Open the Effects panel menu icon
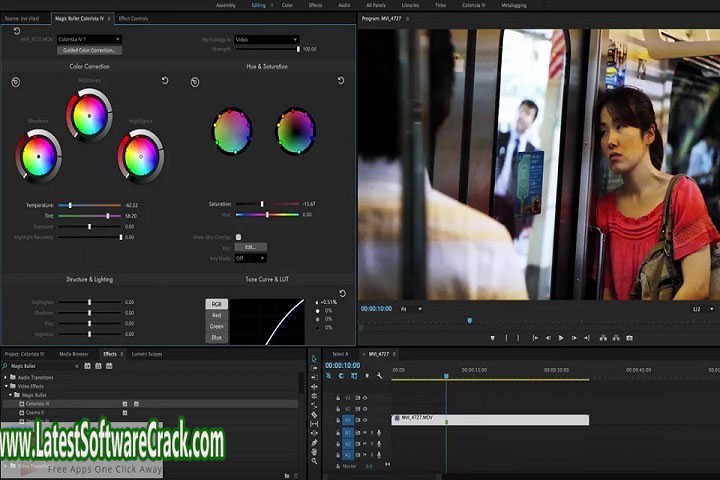 [x=122, y=354]
